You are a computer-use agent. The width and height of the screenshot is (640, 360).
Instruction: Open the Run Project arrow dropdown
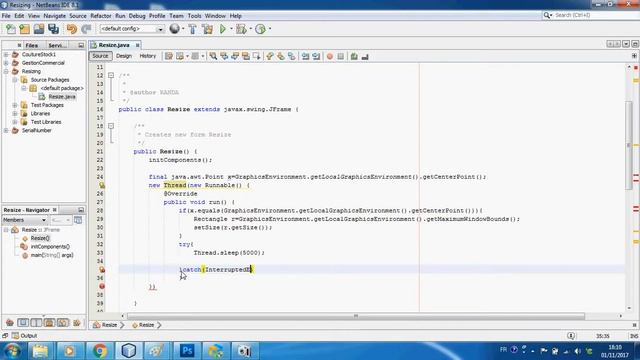coord(231,29)
